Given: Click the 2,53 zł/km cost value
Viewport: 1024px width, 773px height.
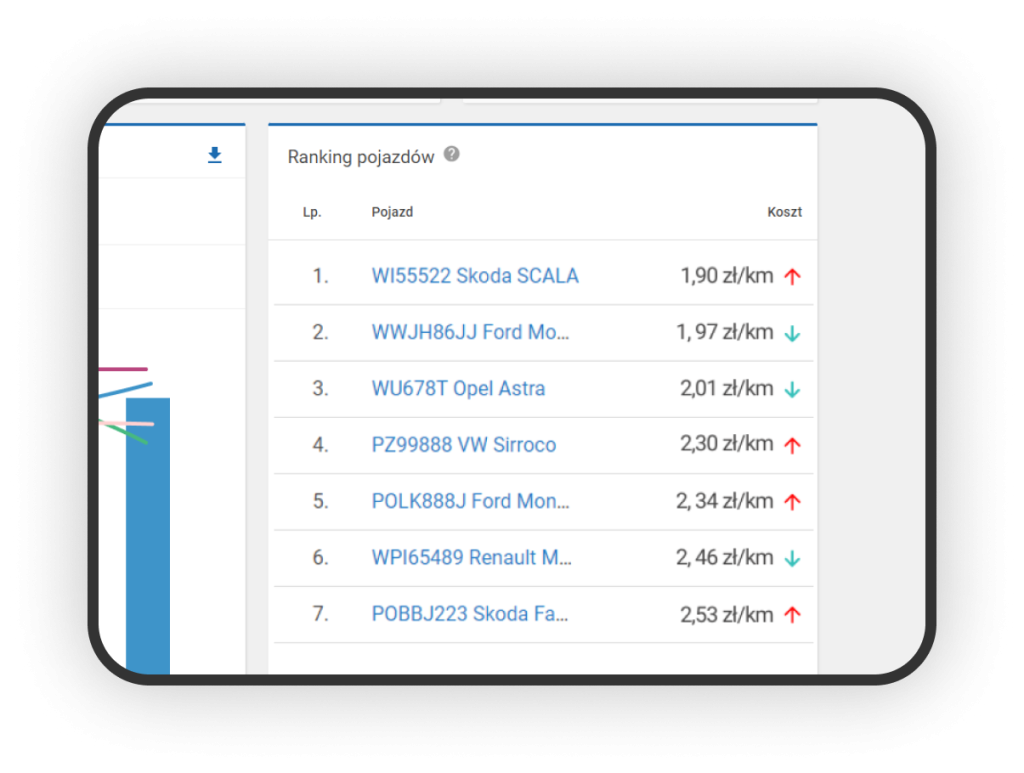Looking at the screenshot, I should pos(727,614).
